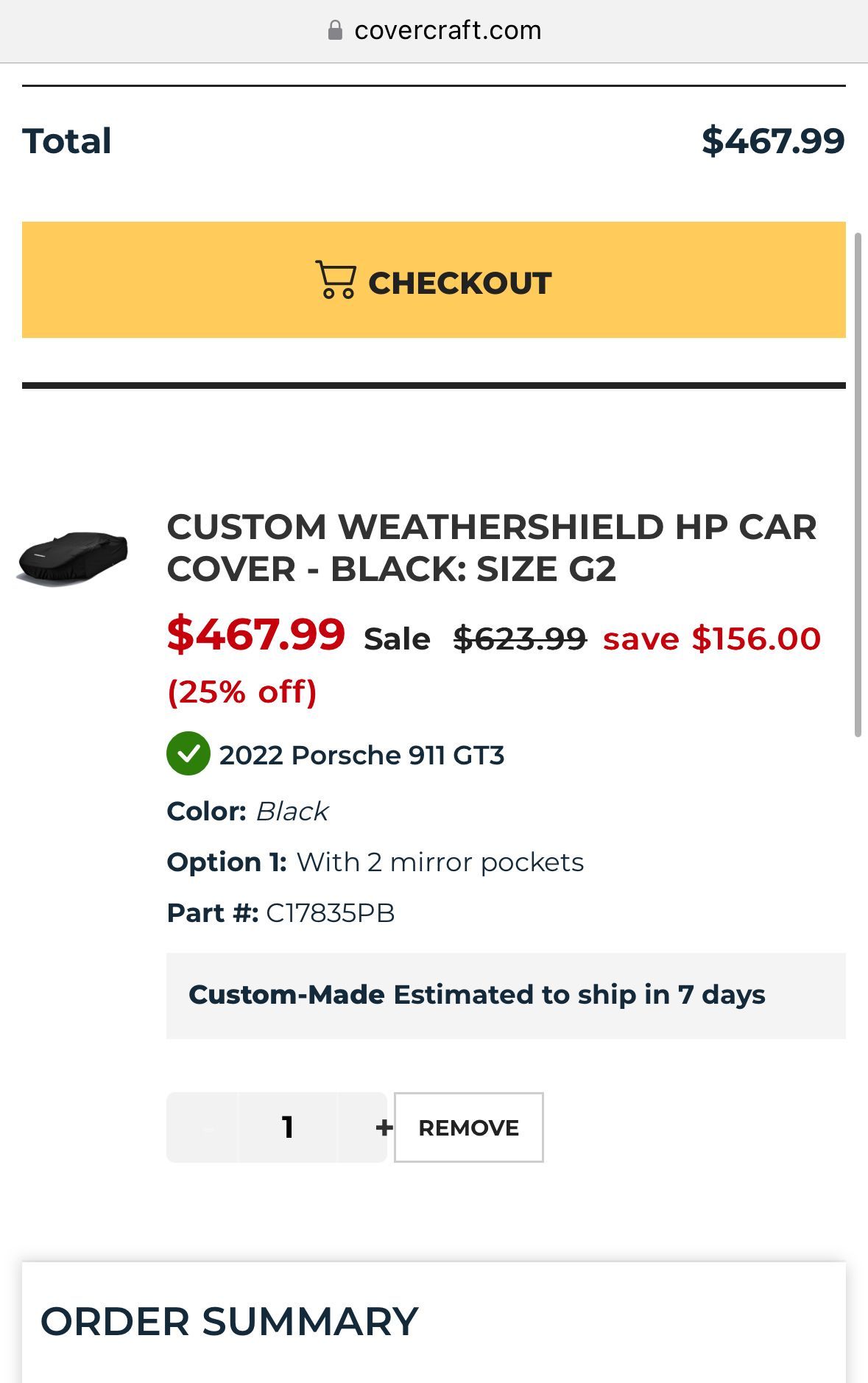Click the crossed-out $623.99 original price

pos(520,638)
